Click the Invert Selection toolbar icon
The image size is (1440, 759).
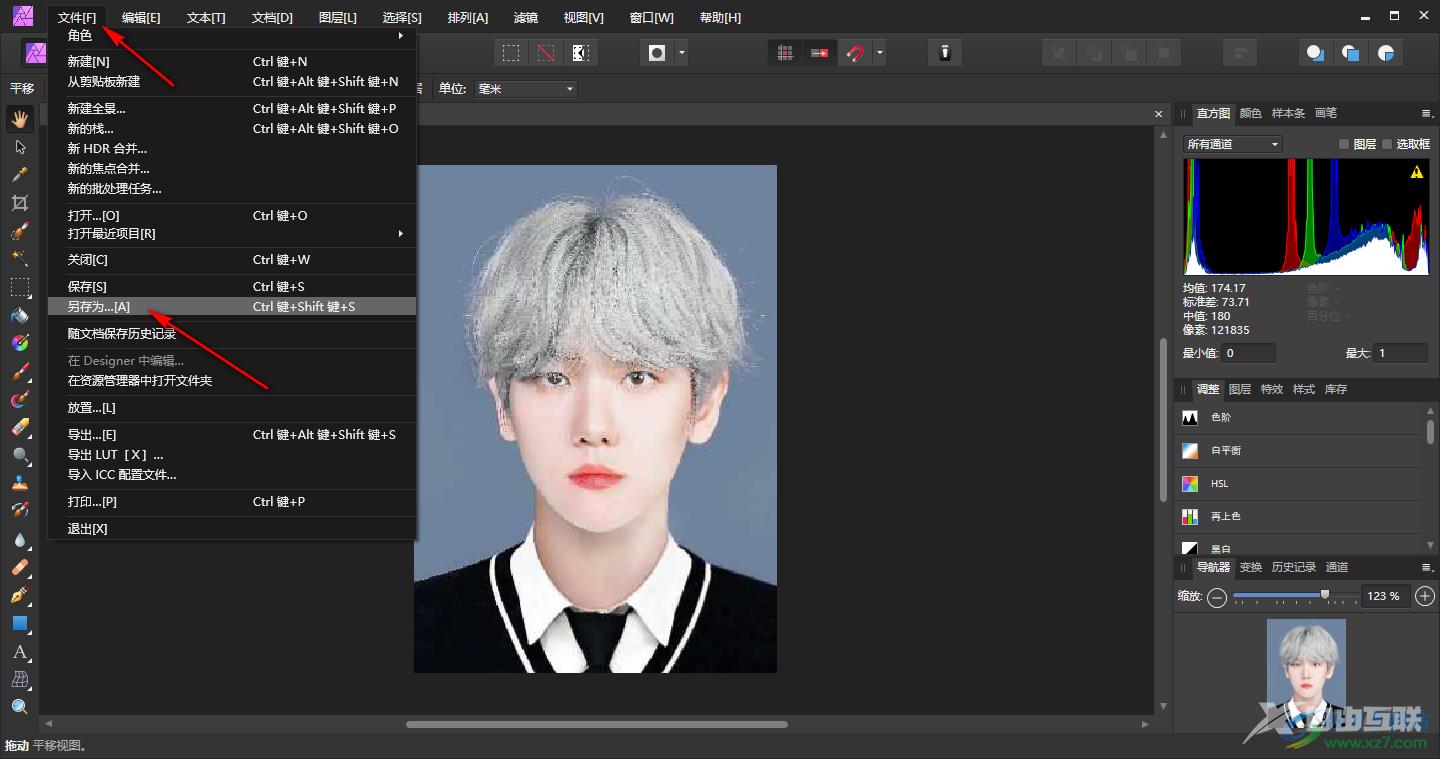tap(579, 53)
